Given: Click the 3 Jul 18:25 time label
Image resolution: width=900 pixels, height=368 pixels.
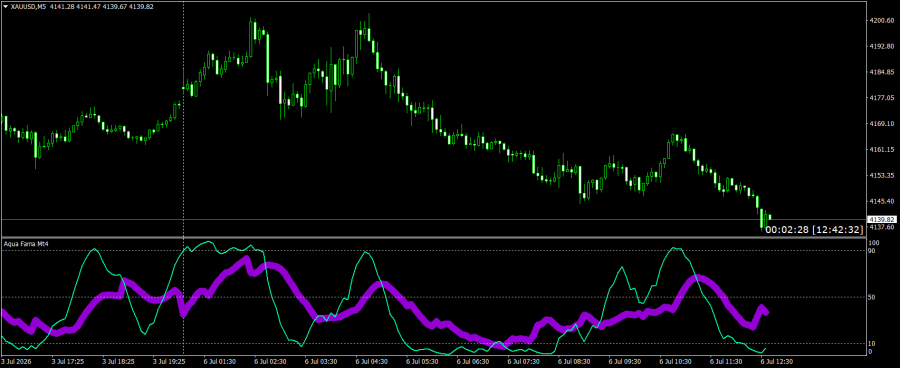Looking at the screenshot, I should [x=119, y=362].
